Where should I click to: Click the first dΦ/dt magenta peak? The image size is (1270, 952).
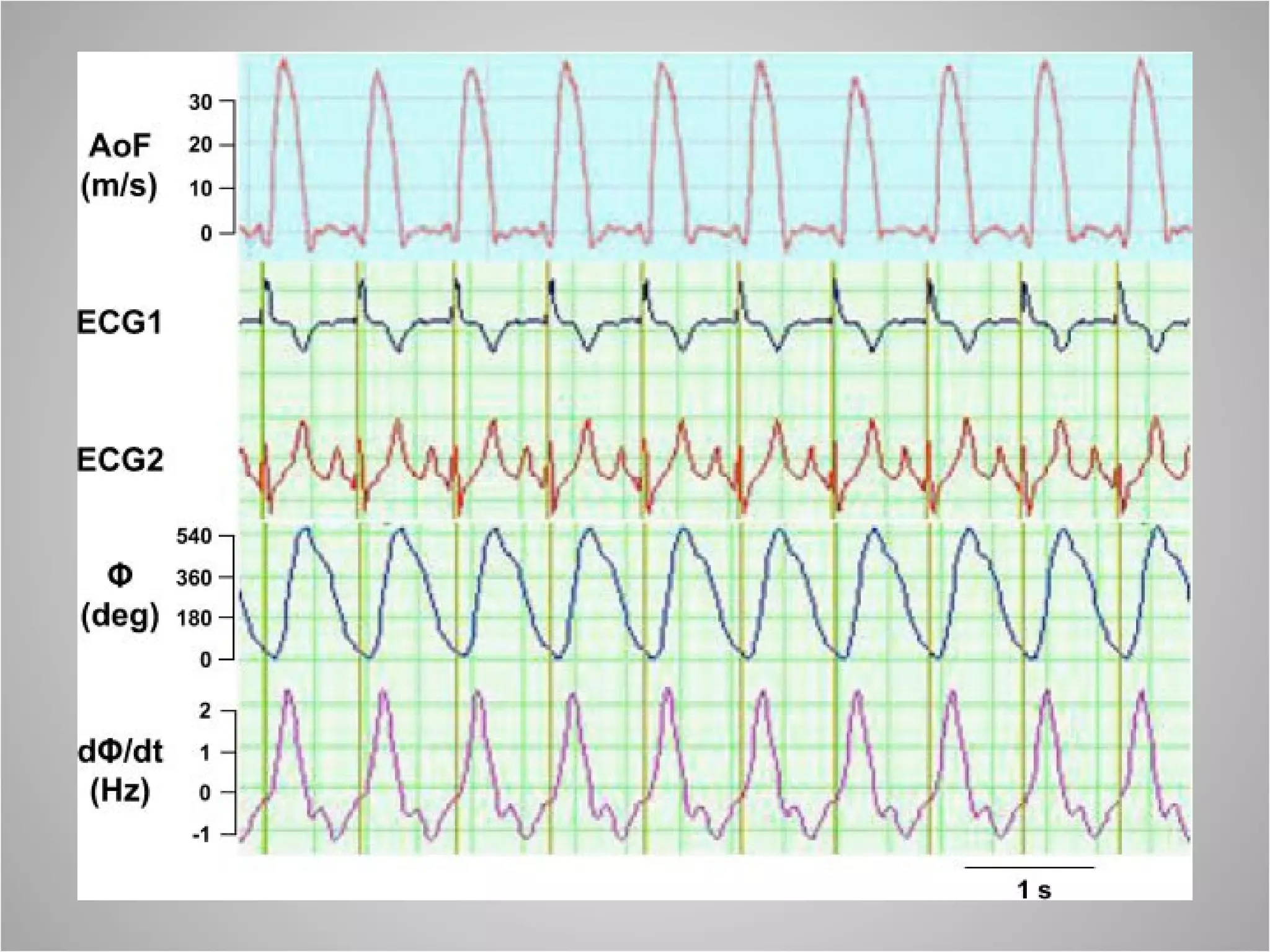pyautogui.click(x=288, y=692)
